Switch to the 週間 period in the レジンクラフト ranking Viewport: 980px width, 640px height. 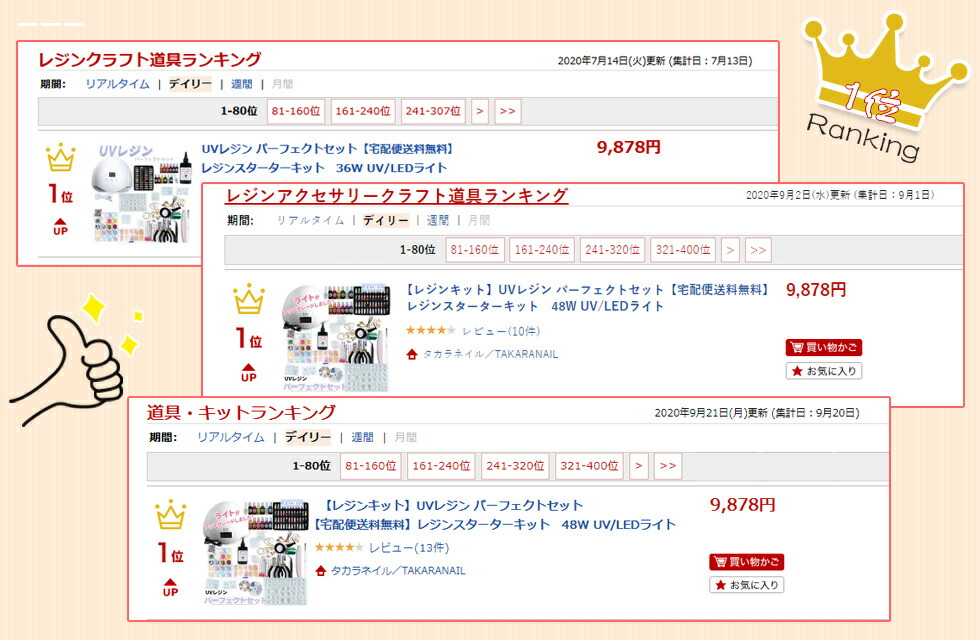(x=242, y=84)
